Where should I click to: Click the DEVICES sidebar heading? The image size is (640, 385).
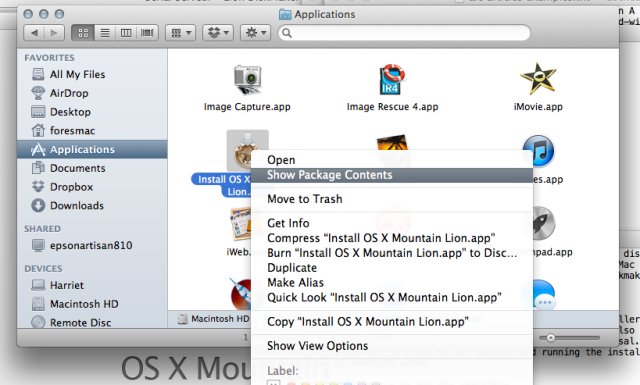point(43,269)
